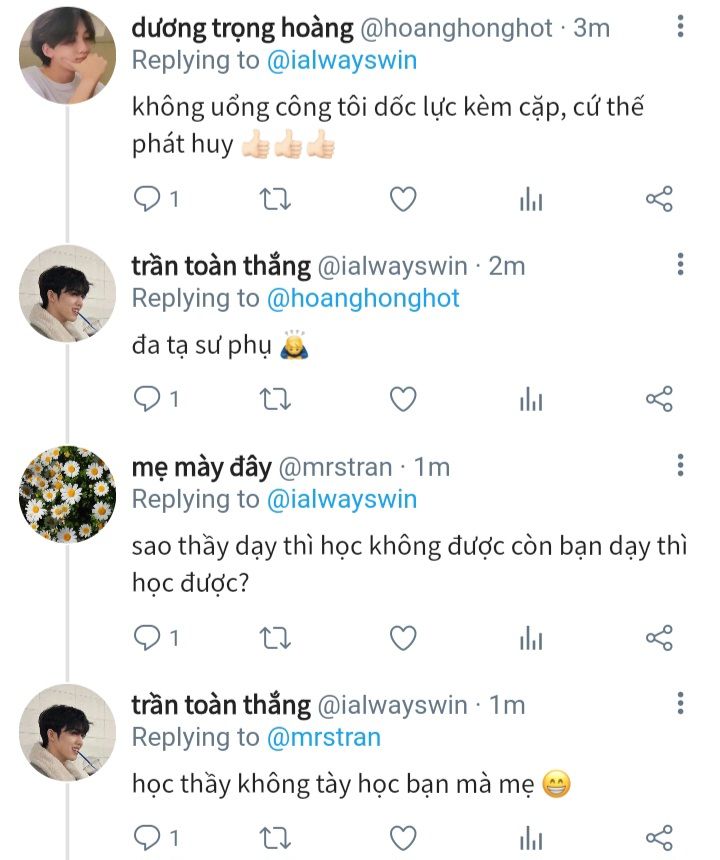Image resolution: width=720 pixels, height=860 pixels.
Task: Like the mẹ mày đây tweet
Action: (402, 637)
